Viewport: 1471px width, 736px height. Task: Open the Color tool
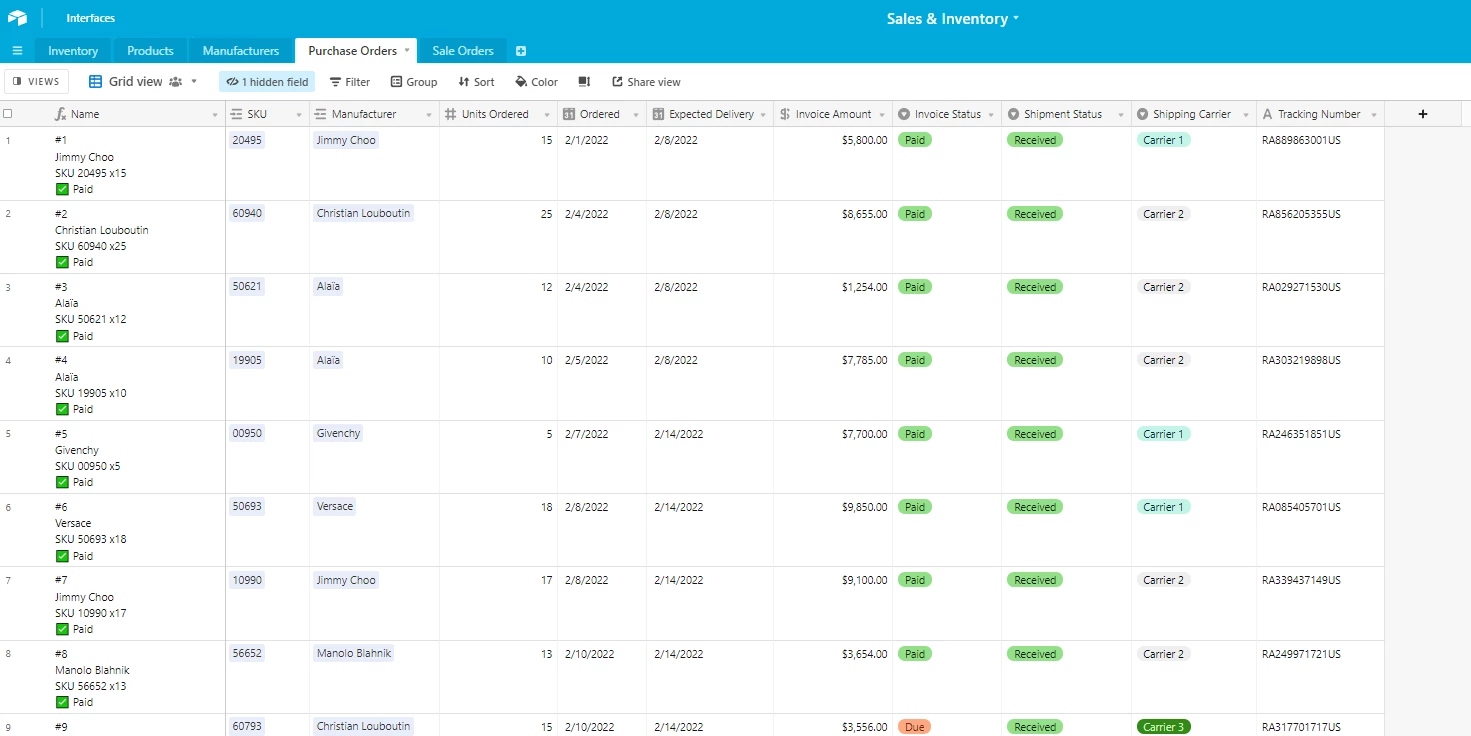(x=537, y=82)
